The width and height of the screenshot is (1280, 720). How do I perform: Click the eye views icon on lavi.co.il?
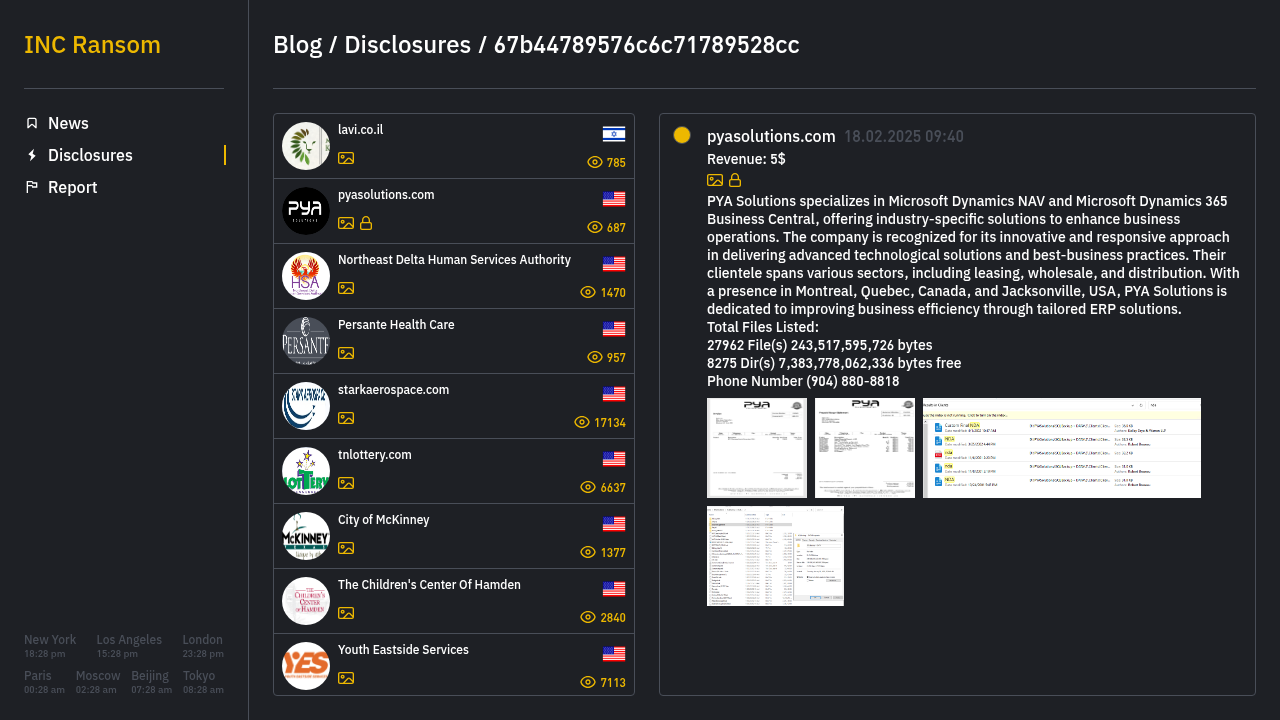tap(595, 162)
